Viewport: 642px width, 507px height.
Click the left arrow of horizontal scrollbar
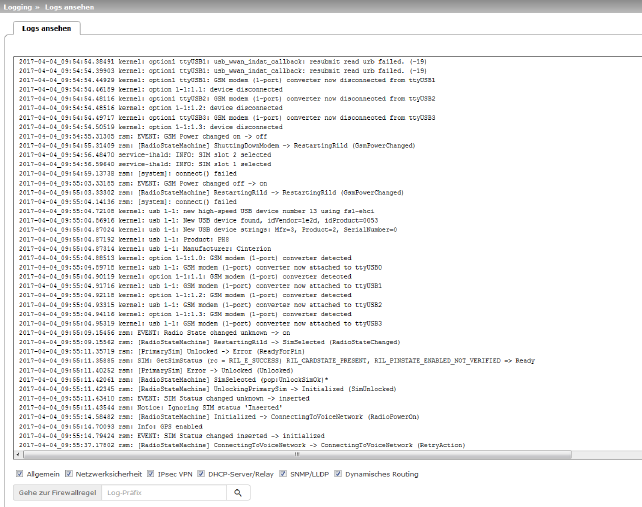click(x=18, y=454)
